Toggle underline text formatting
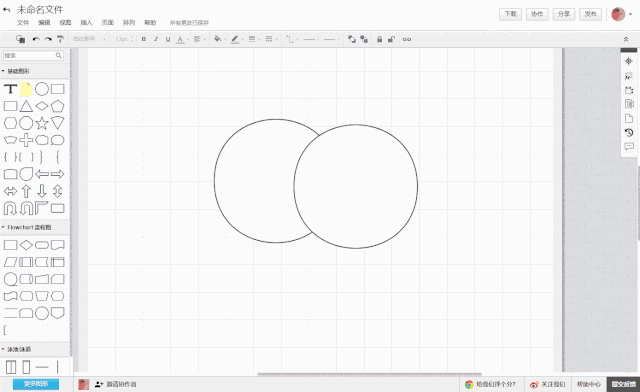Image resolution: width=640 pixels, height=392 pixels. 168,39
